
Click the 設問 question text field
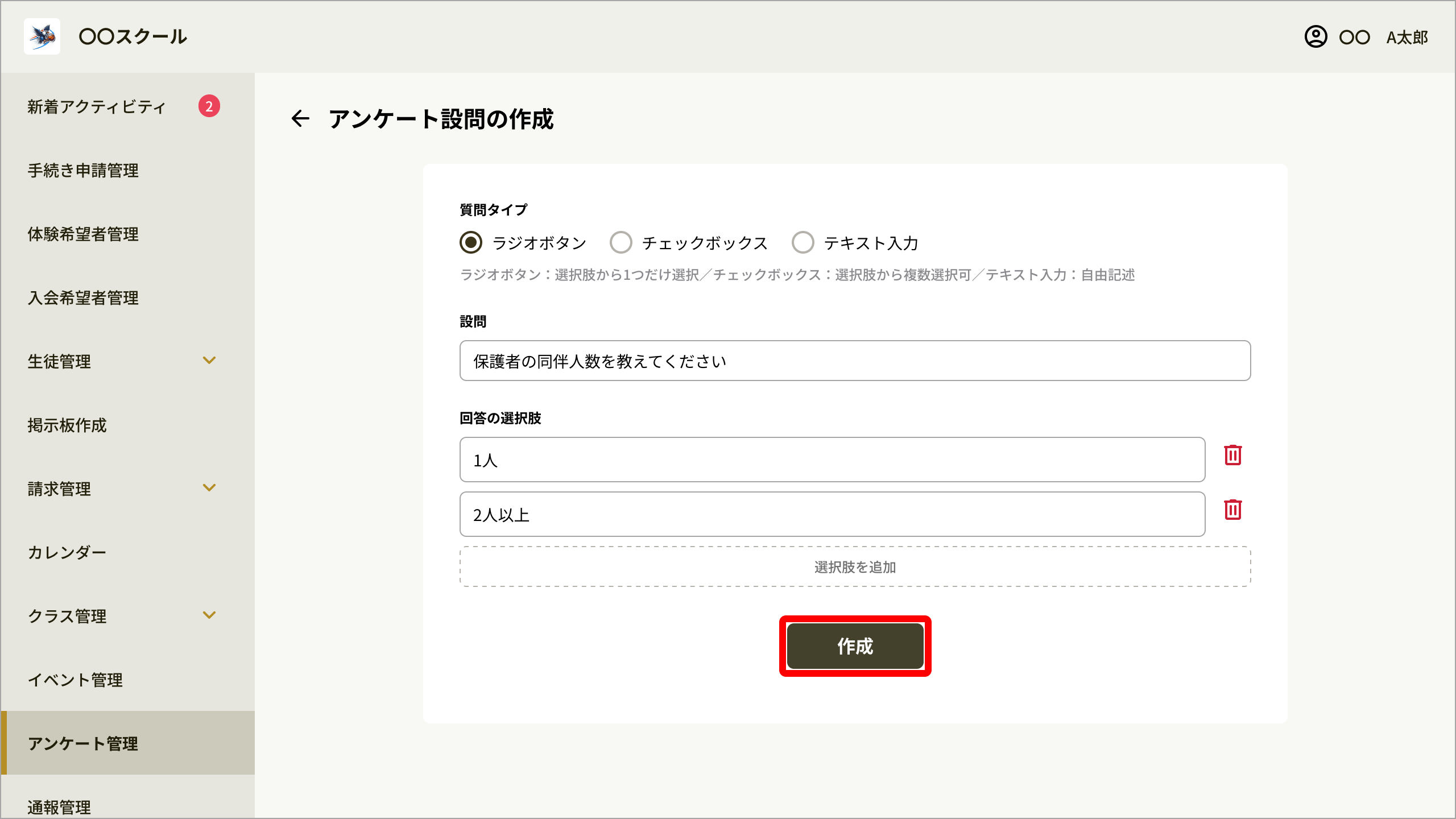855,361
